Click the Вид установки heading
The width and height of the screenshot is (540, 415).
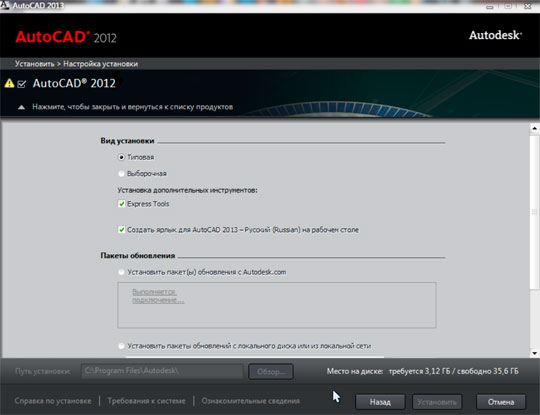tap(127, 141)
